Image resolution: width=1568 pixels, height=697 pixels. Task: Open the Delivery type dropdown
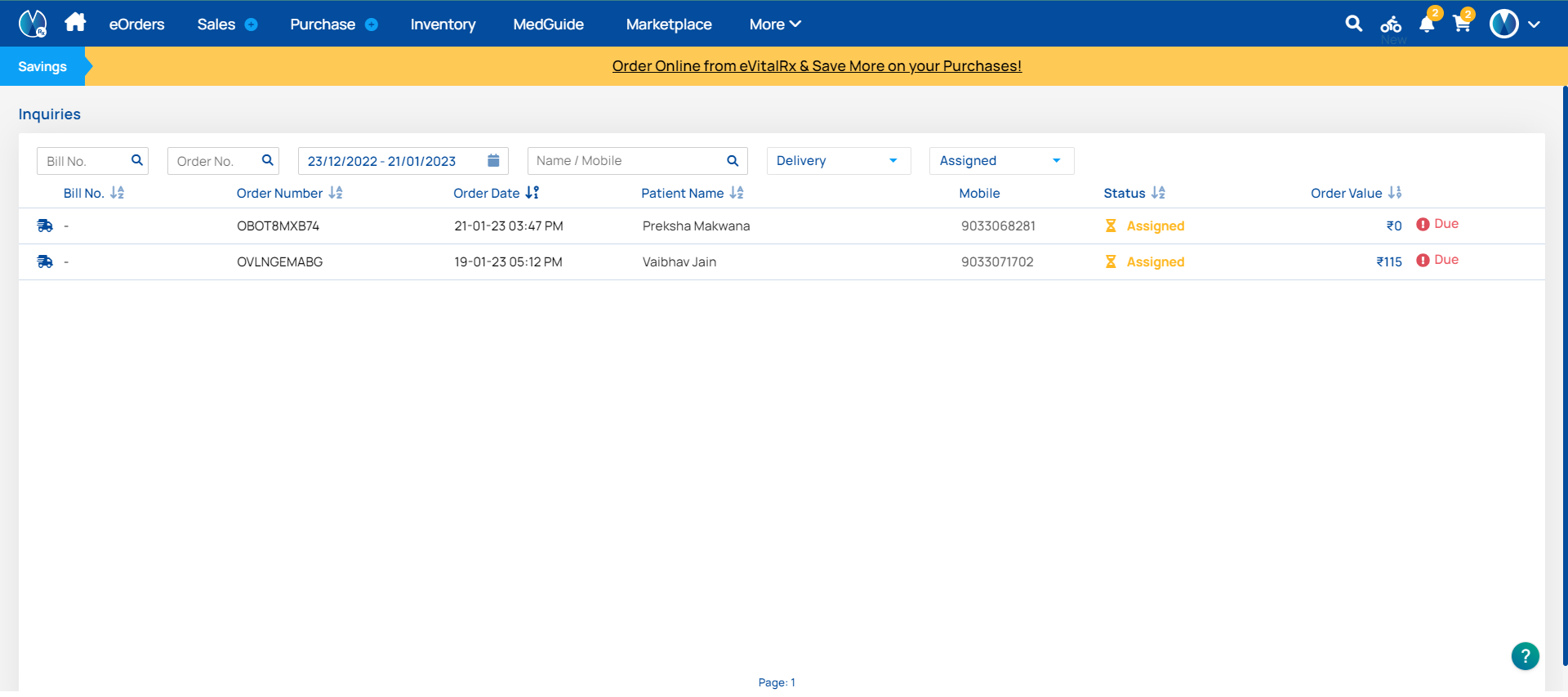click(x=839, y=161)
